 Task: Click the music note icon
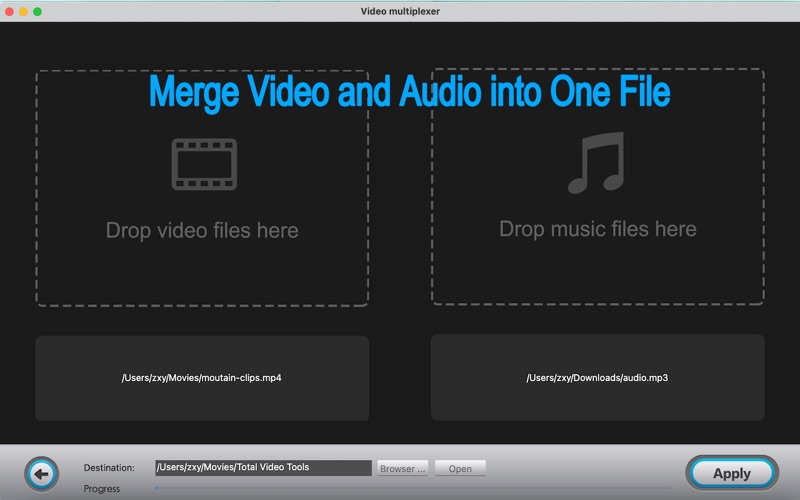596,164
